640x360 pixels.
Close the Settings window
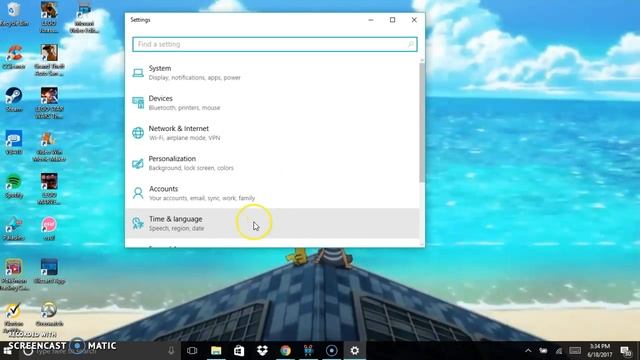coord(414,20)
